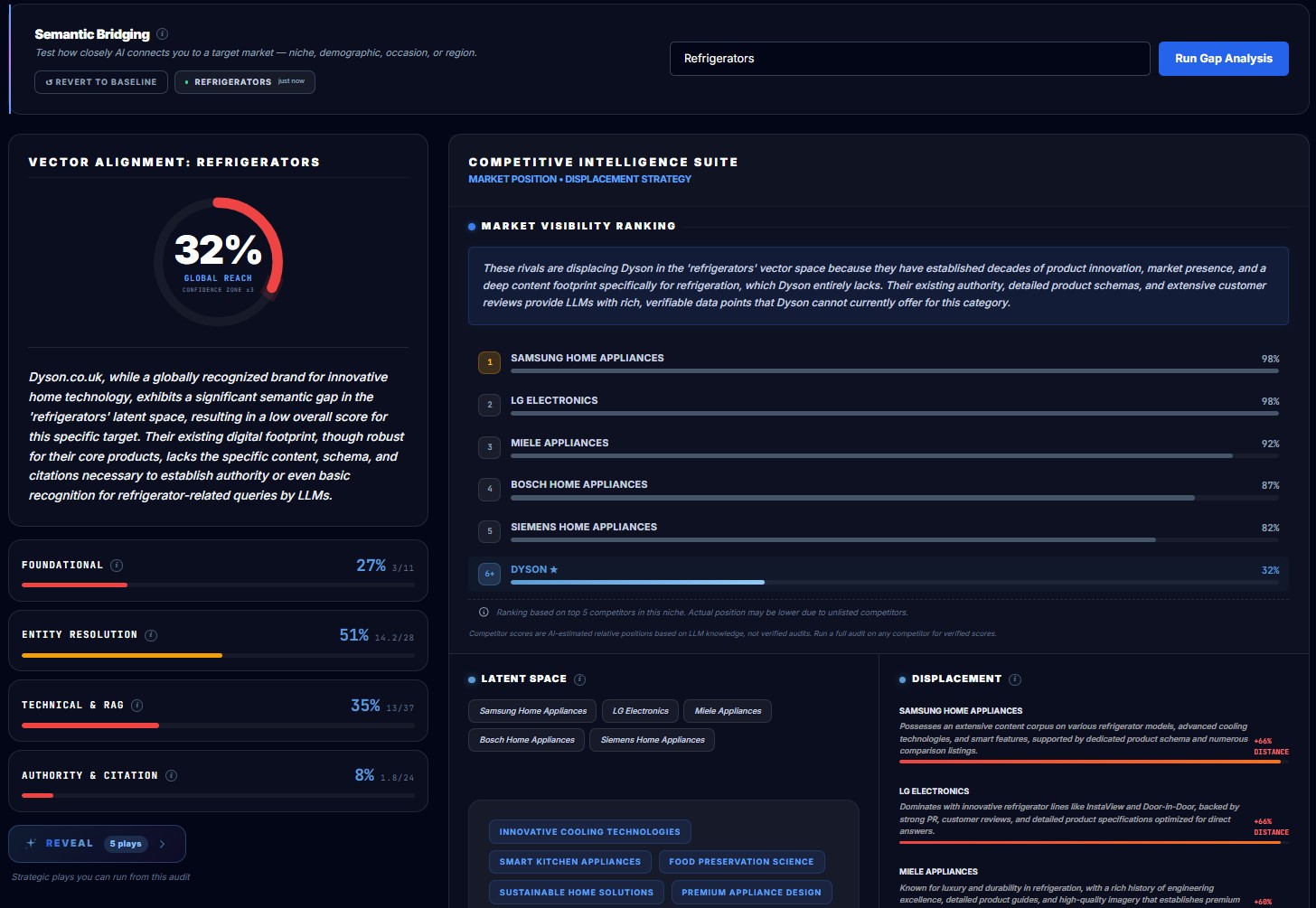The height and width of the screenshot is (908, 1316).
Task: Click the Refrigerators target market input
Action: [909, 59]
